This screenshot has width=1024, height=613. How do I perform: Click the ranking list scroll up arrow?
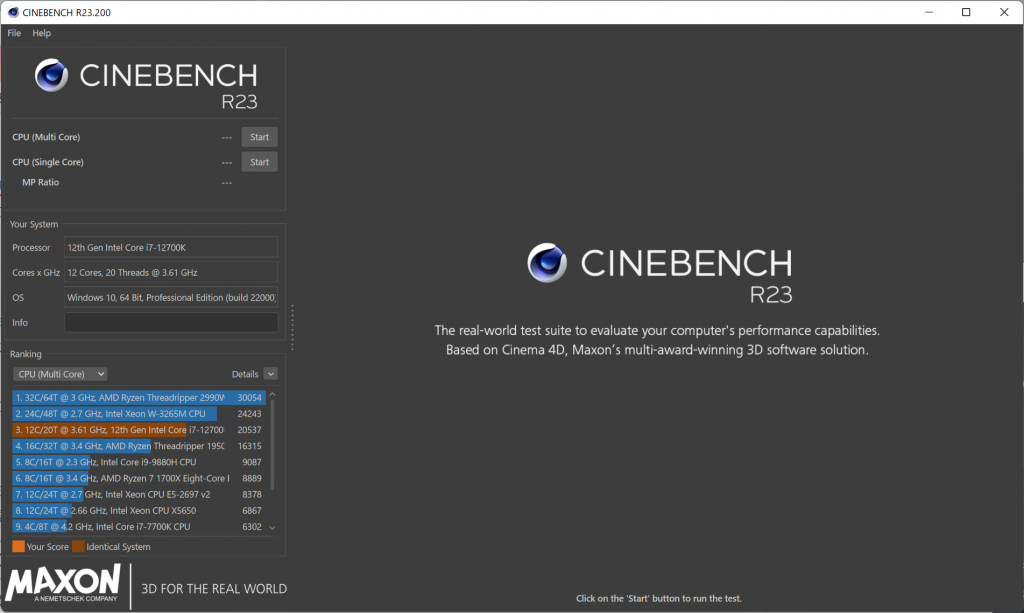pos(272,395)
